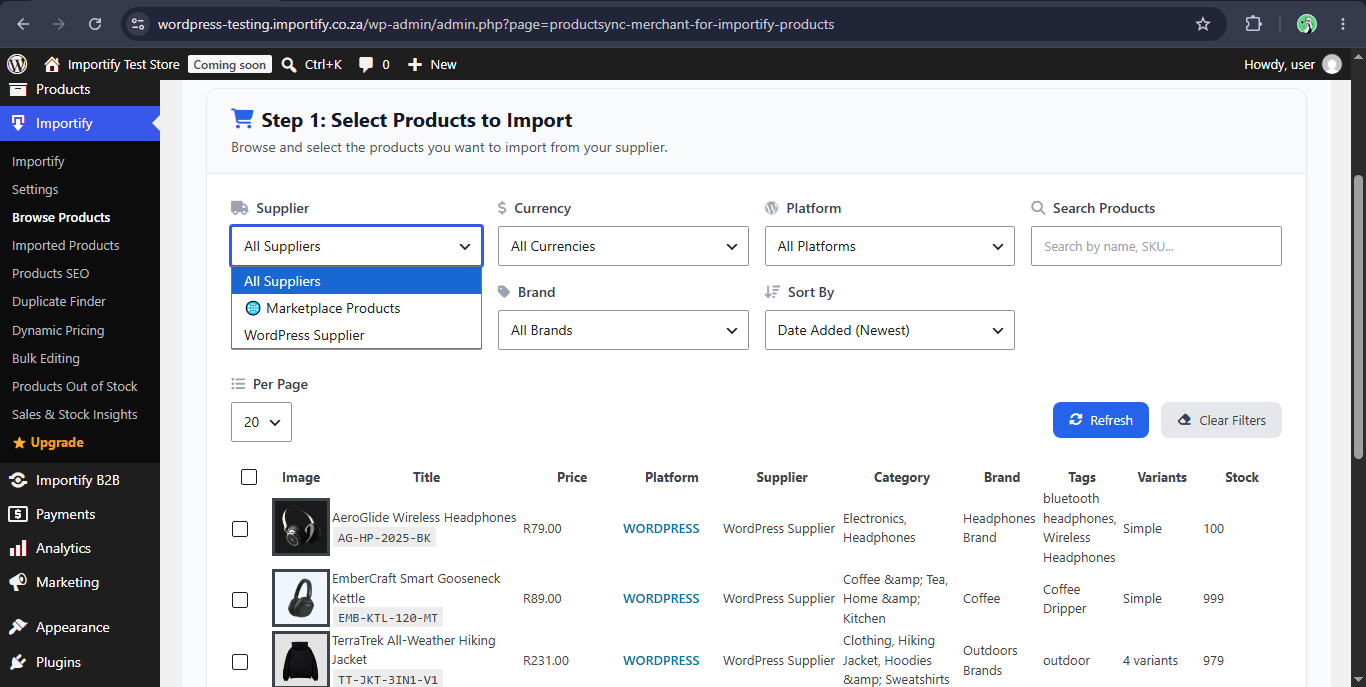Collapse the All Suppliers dropdown field
1366x687 pixels.
click(x=357, y=246)
